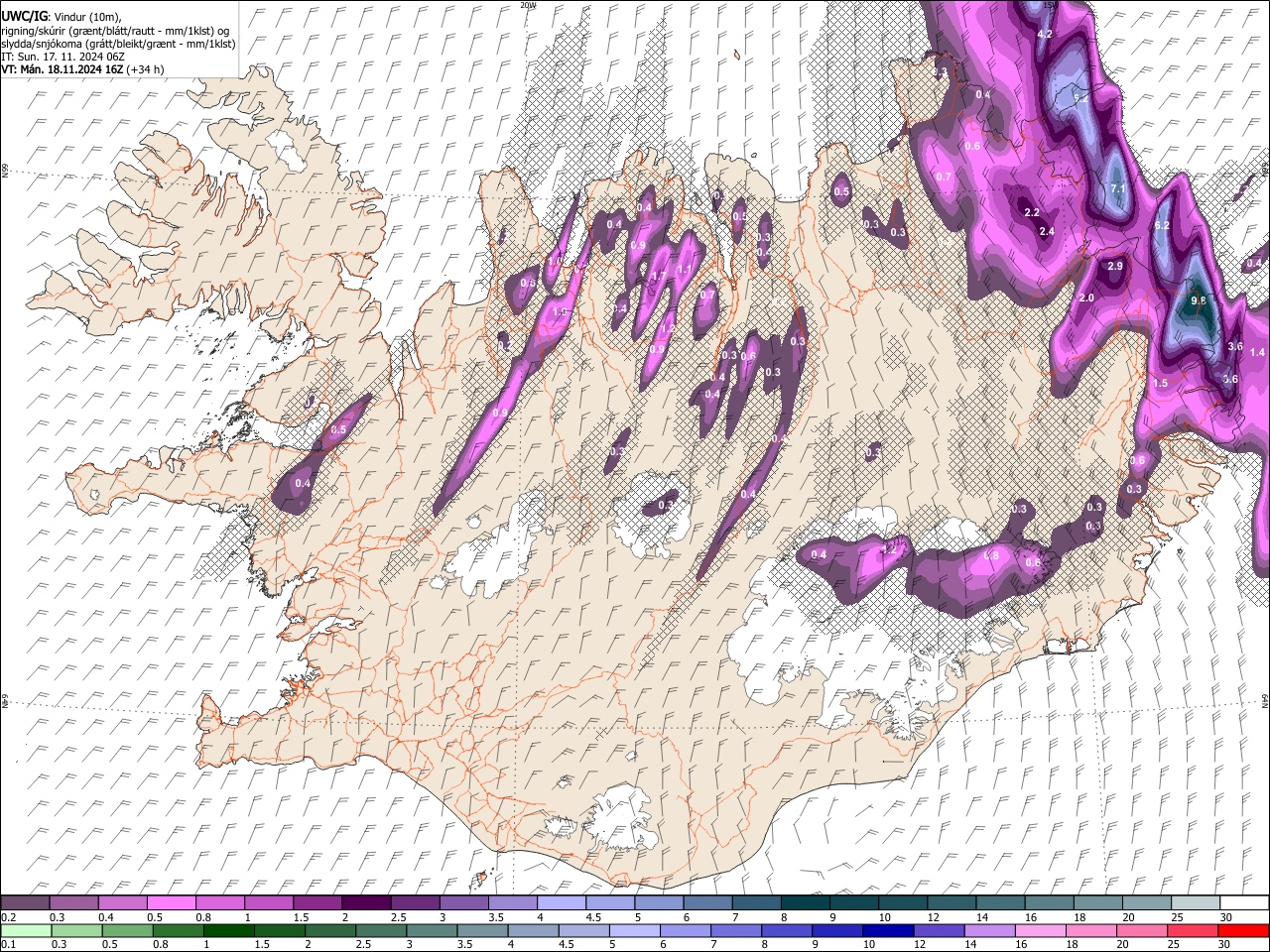Click the 2.2 precipitation value on the map

pos(1031,212)
